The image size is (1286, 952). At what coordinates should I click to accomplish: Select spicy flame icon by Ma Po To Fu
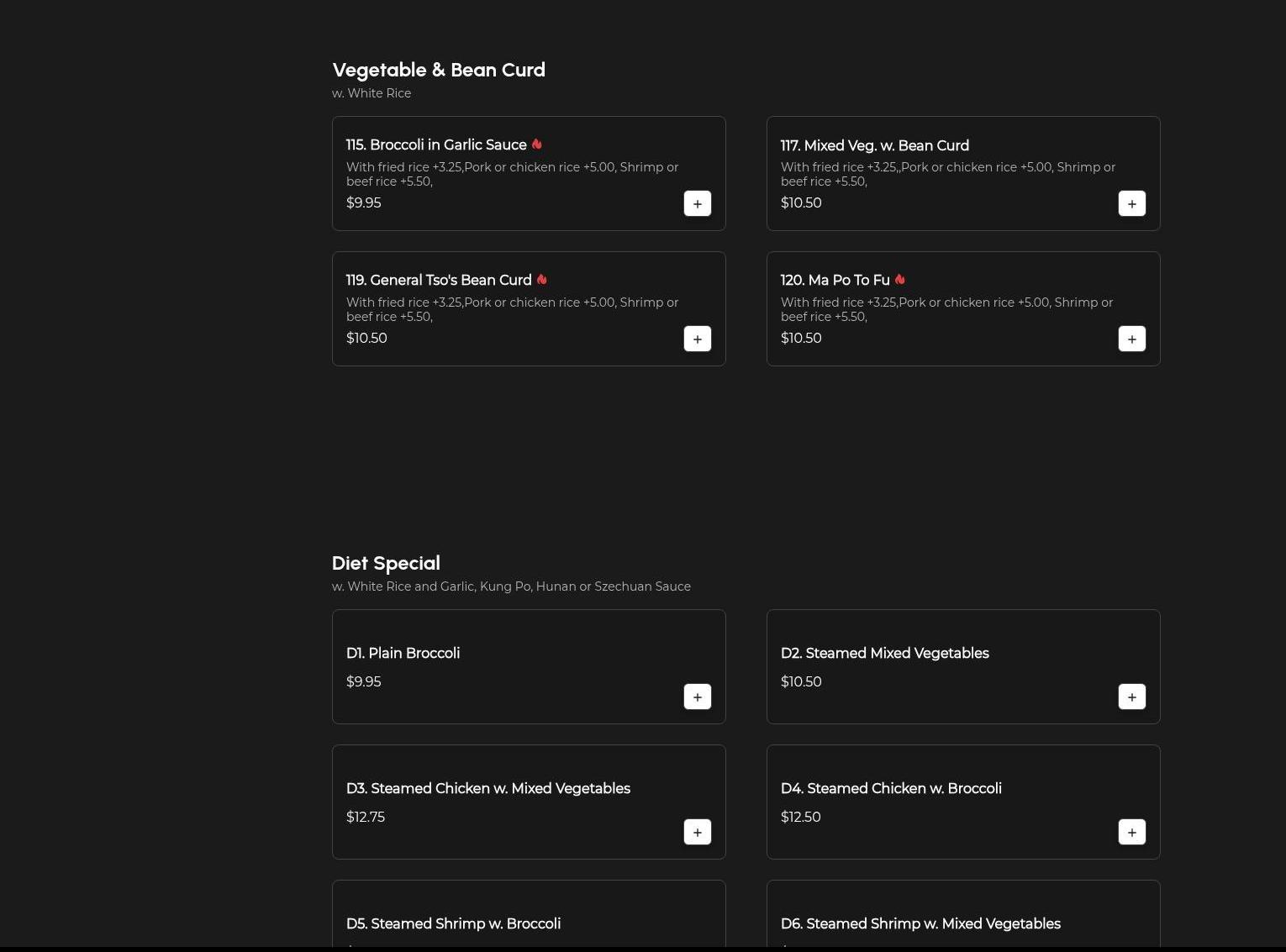click(x=900, y=280)
